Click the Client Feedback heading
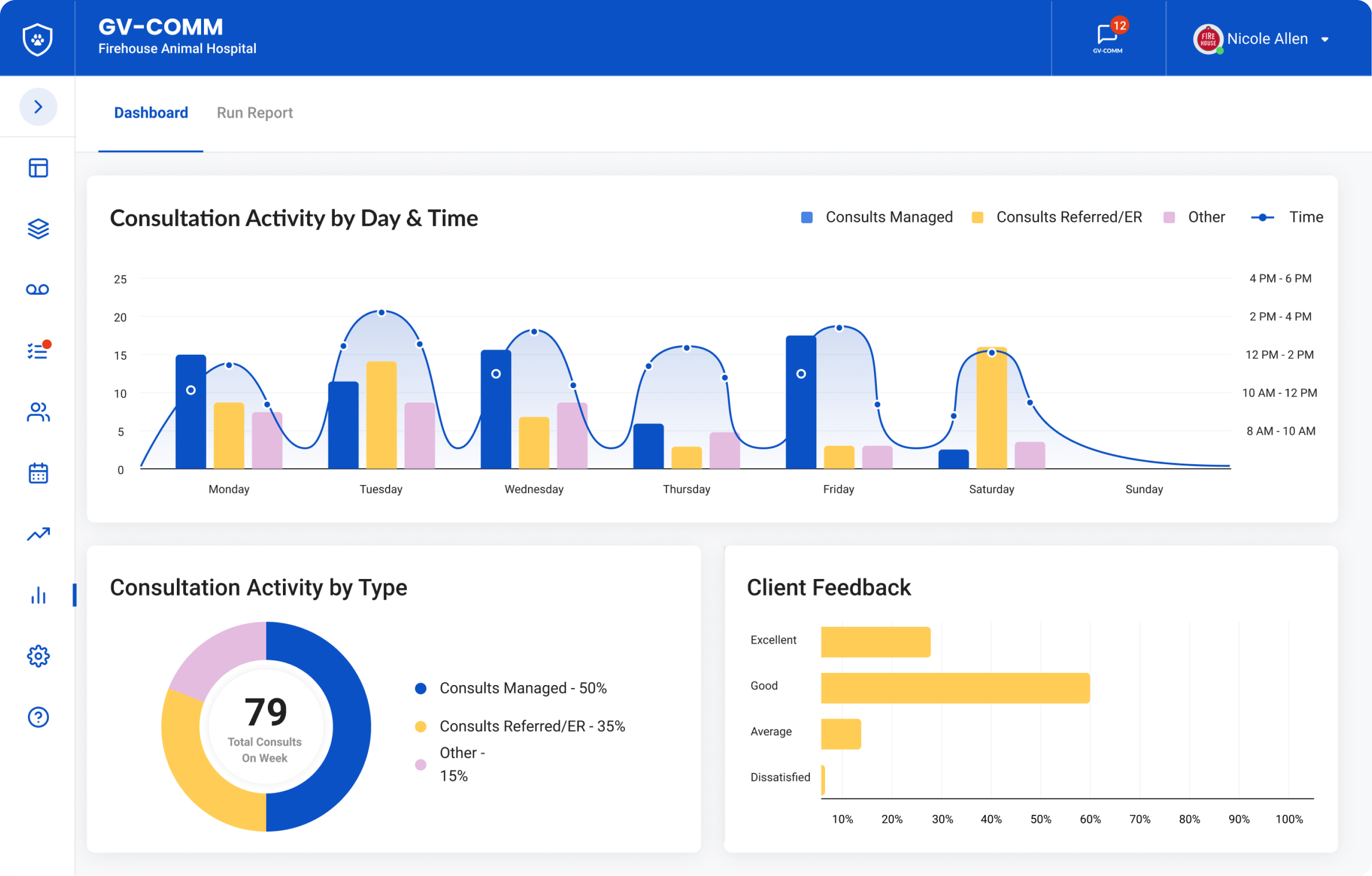Viewport: 1372px width, 876px height. [x=829, y=588]
